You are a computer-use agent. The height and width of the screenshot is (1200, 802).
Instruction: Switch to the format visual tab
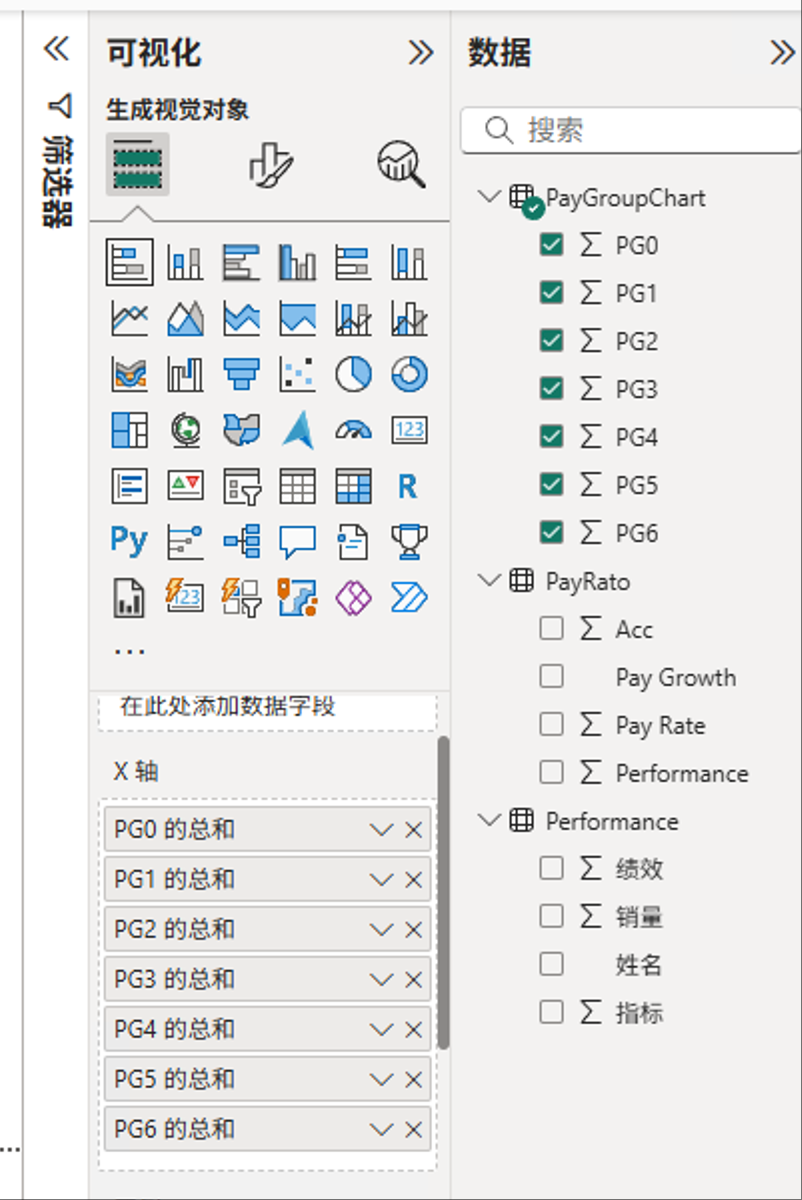click(270, 164)
